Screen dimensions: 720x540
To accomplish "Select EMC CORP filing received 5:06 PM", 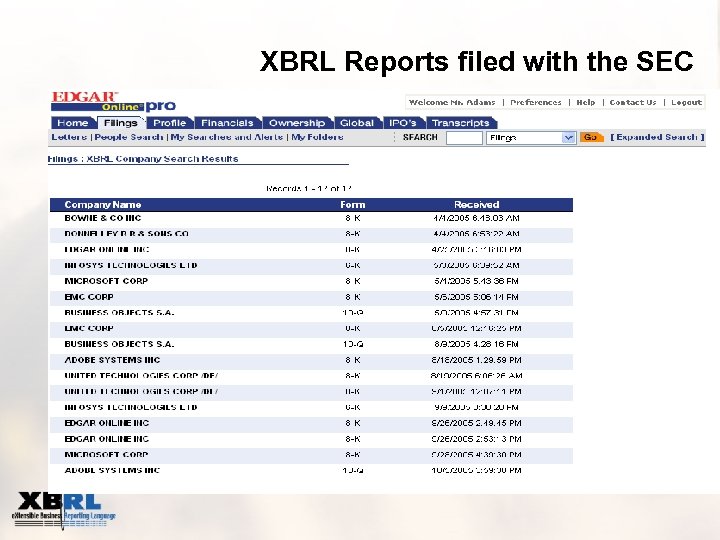I will [x=311, y=297].
